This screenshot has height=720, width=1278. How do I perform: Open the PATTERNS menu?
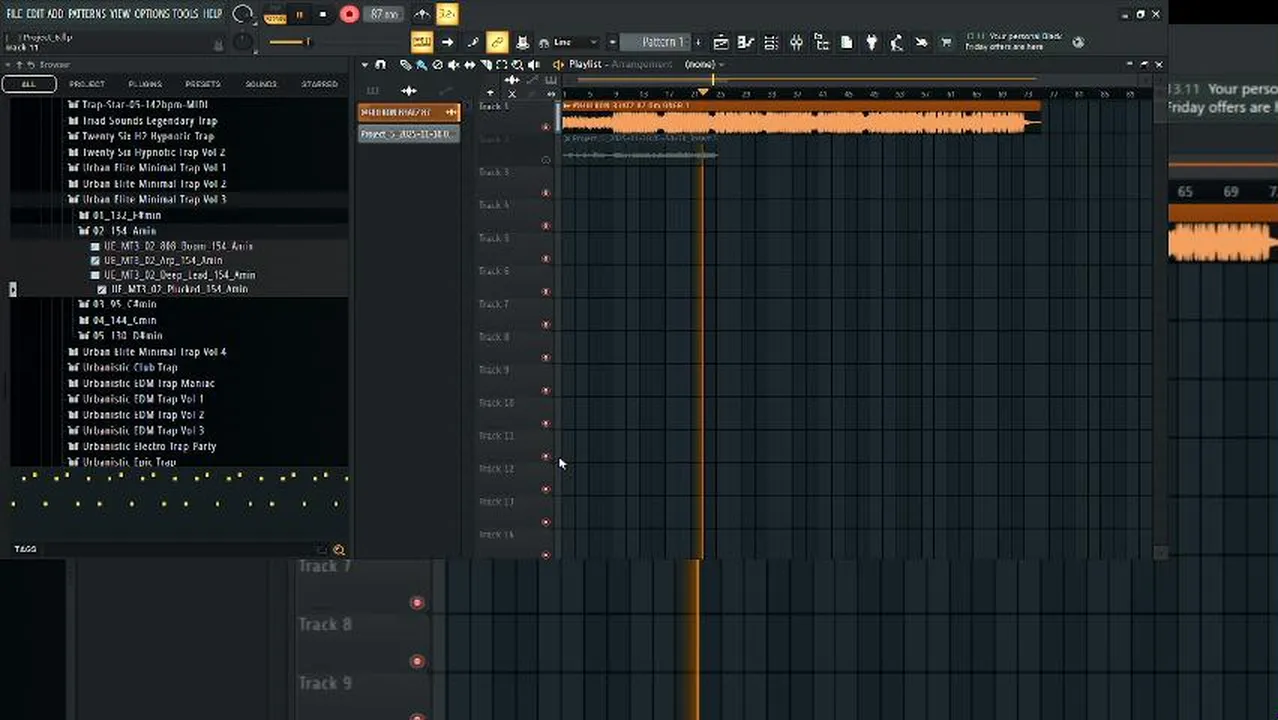click(x=87, y=13)
